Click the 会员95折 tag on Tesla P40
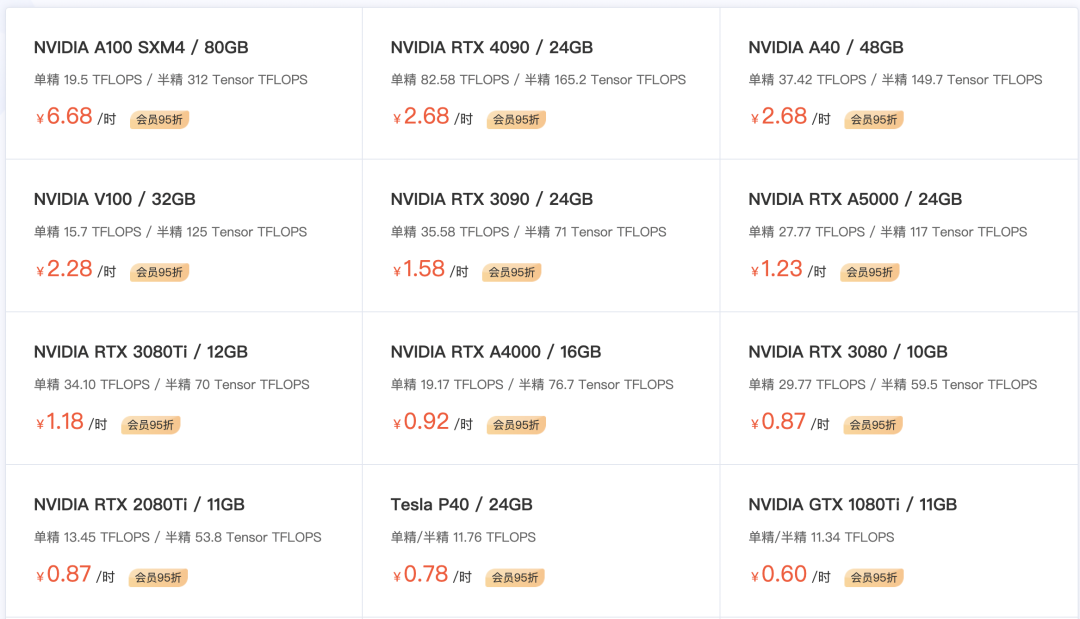The image size is (1080, 619). point(512,577)
